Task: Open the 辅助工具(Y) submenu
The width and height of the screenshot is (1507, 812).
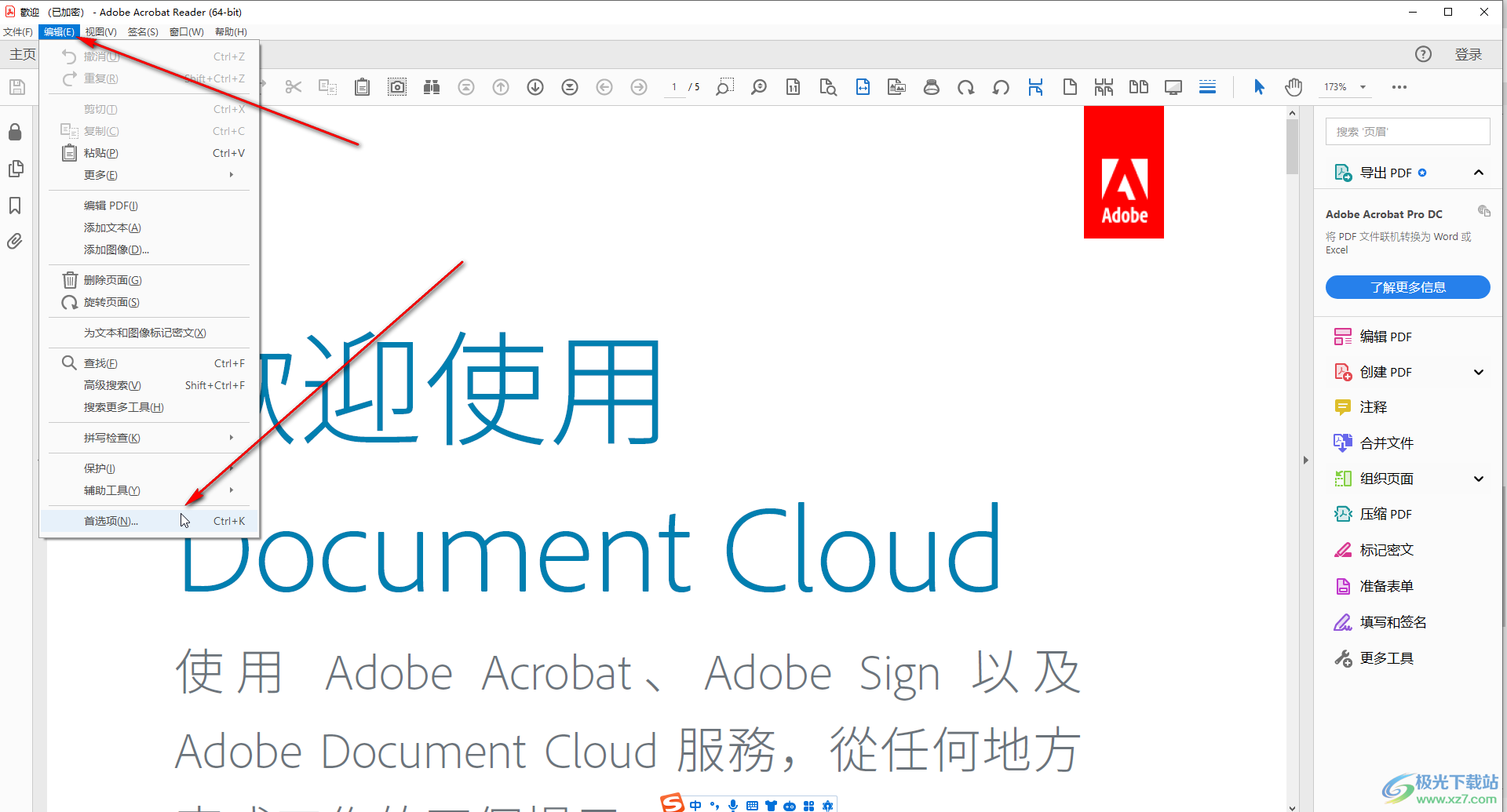Action: 148,490
